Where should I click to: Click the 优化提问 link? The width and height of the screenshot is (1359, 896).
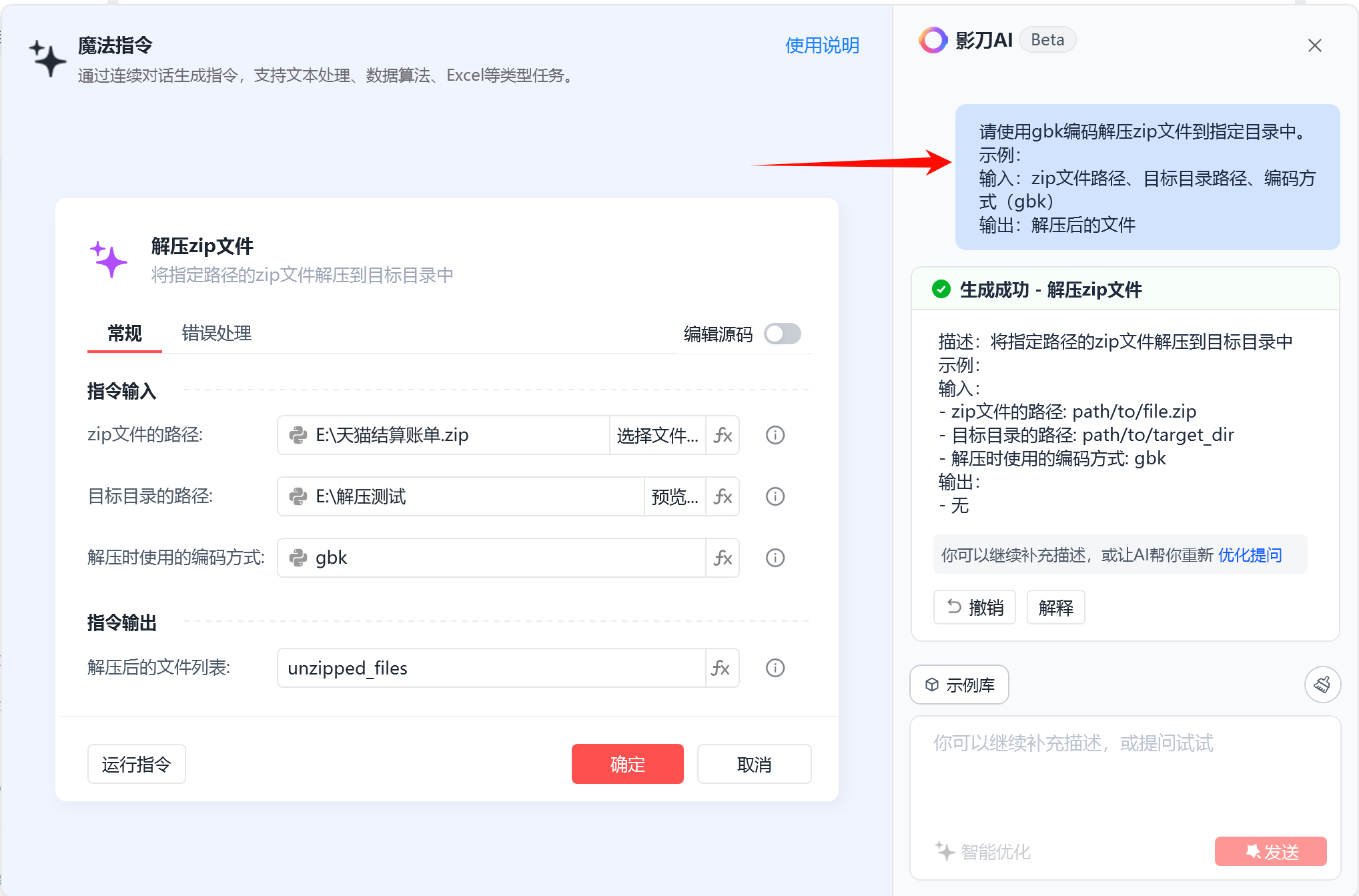coord(1250,555)
